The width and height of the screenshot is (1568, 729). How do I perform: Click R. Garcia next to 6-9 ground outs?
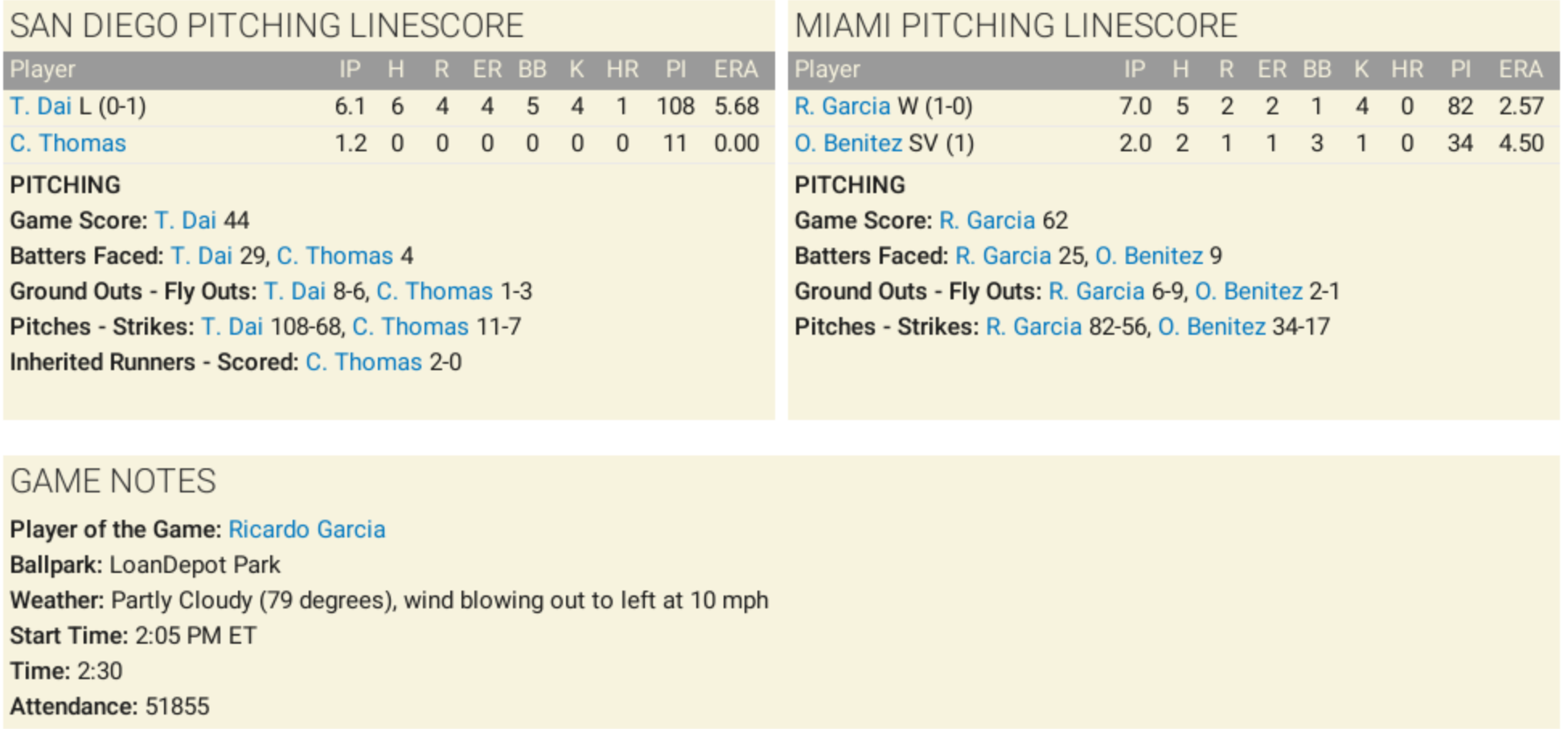pos(1096,291)
